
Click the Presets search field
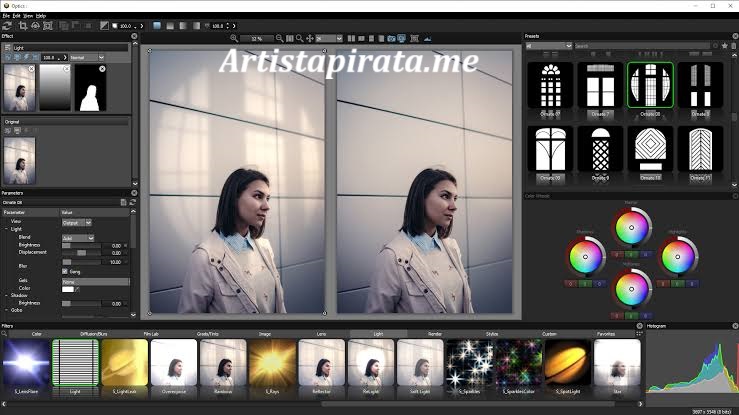(x=642, y=46)
